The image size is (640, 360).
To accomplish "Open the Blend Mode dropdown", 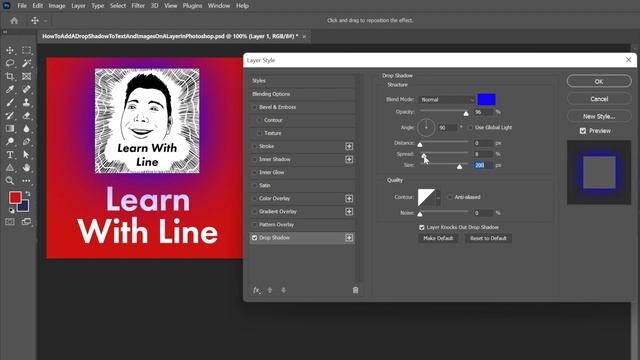I will pos(447,100).
